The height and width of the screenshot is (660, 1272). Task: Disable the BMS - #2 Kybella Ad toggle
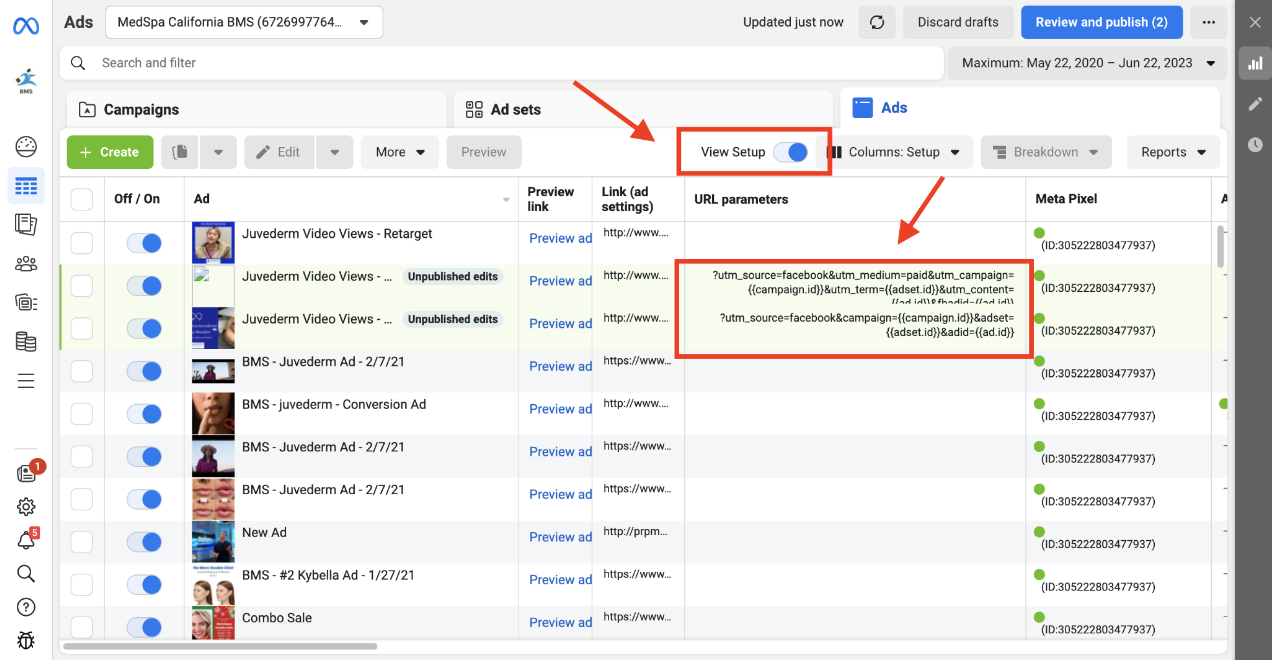(x=145, y=585)
